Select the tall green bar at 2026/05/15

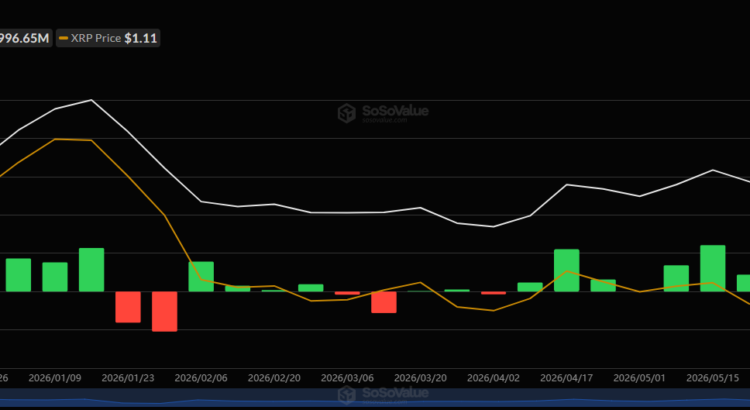(713, 268)
